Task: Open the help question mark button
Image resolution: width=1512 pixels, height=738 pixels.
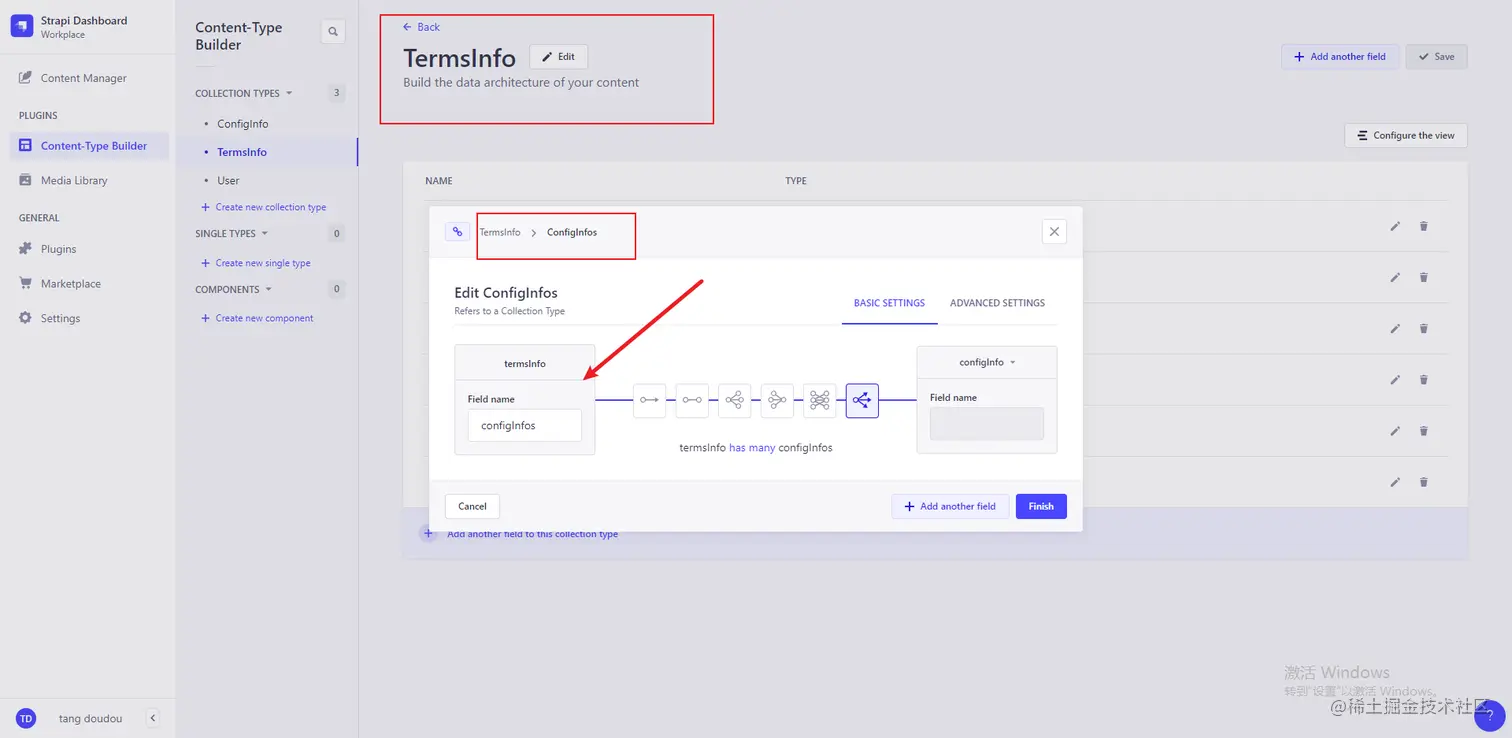Action: click(1489, 716)
